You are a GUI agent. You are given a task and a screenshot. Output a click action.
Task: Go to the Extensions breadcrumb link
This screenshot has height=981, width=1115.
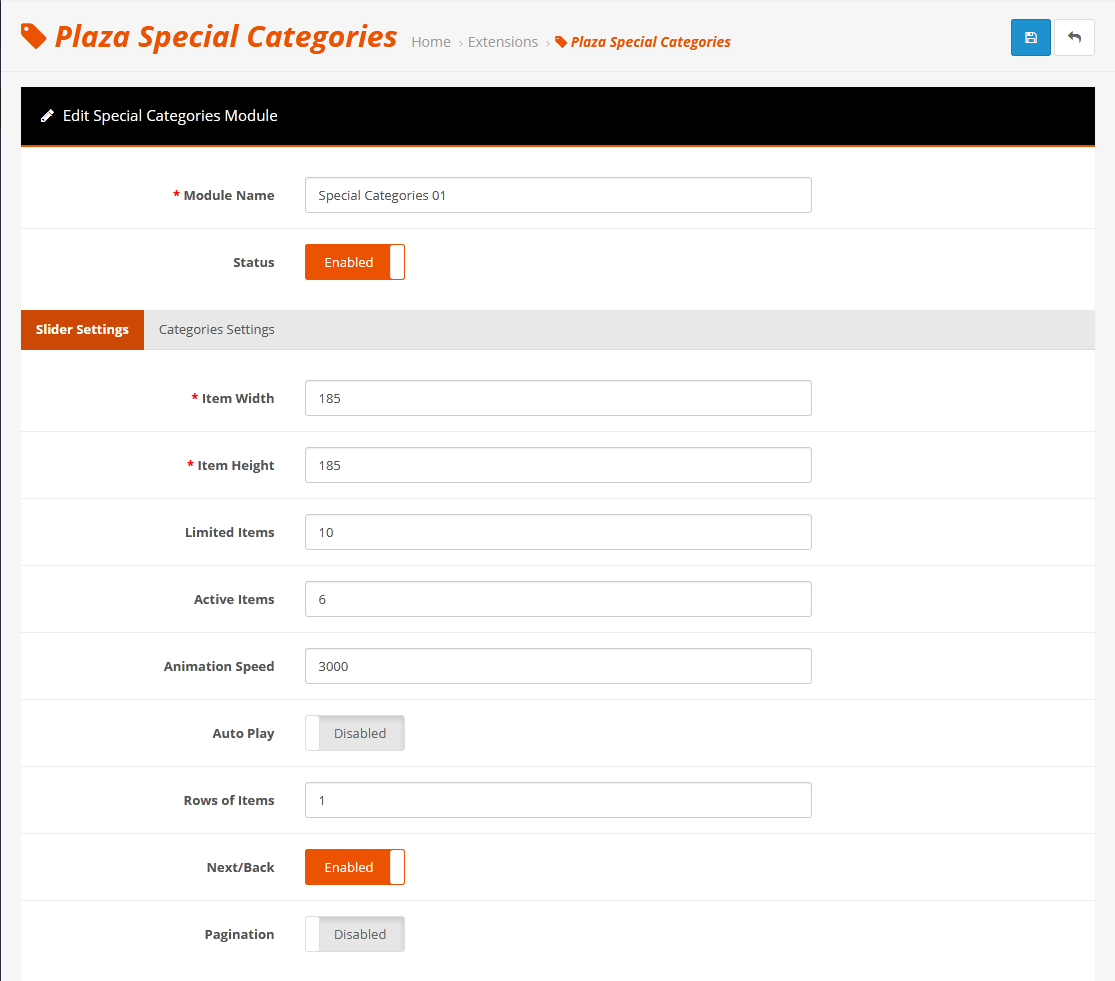pyautogui.click(x=503, y=42)
